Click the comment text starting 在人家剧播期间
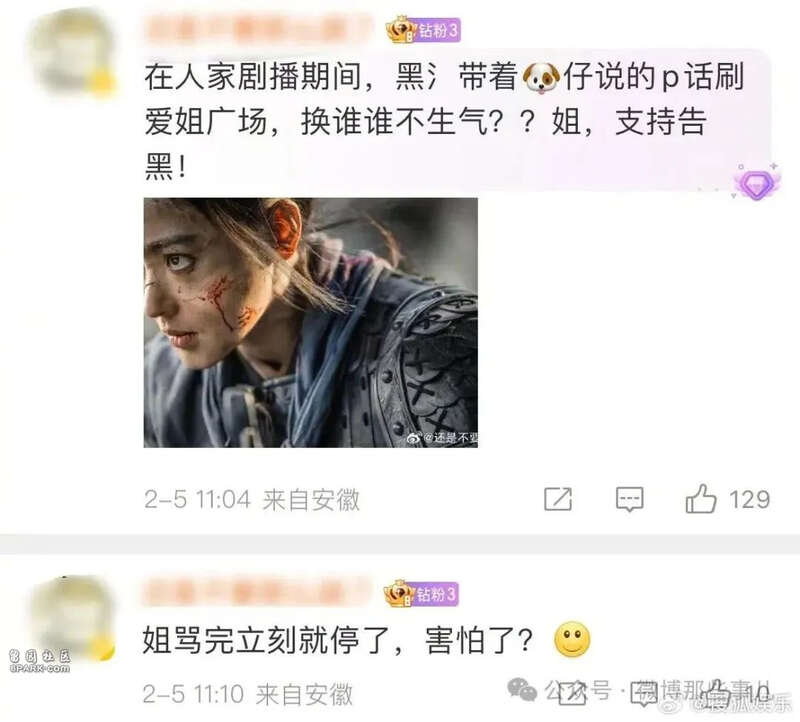The image size is (800, 722). (444, 122)
